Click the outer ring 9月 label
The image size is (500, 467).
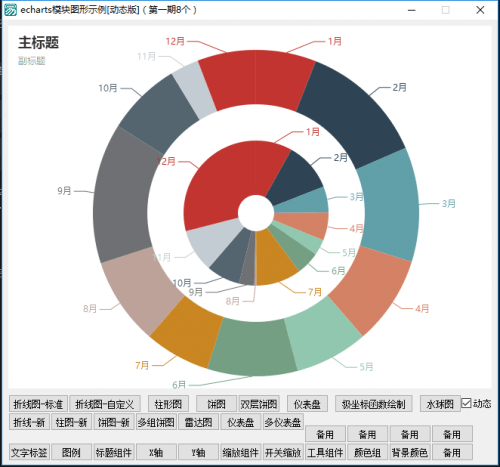click(x=64, y=191)
